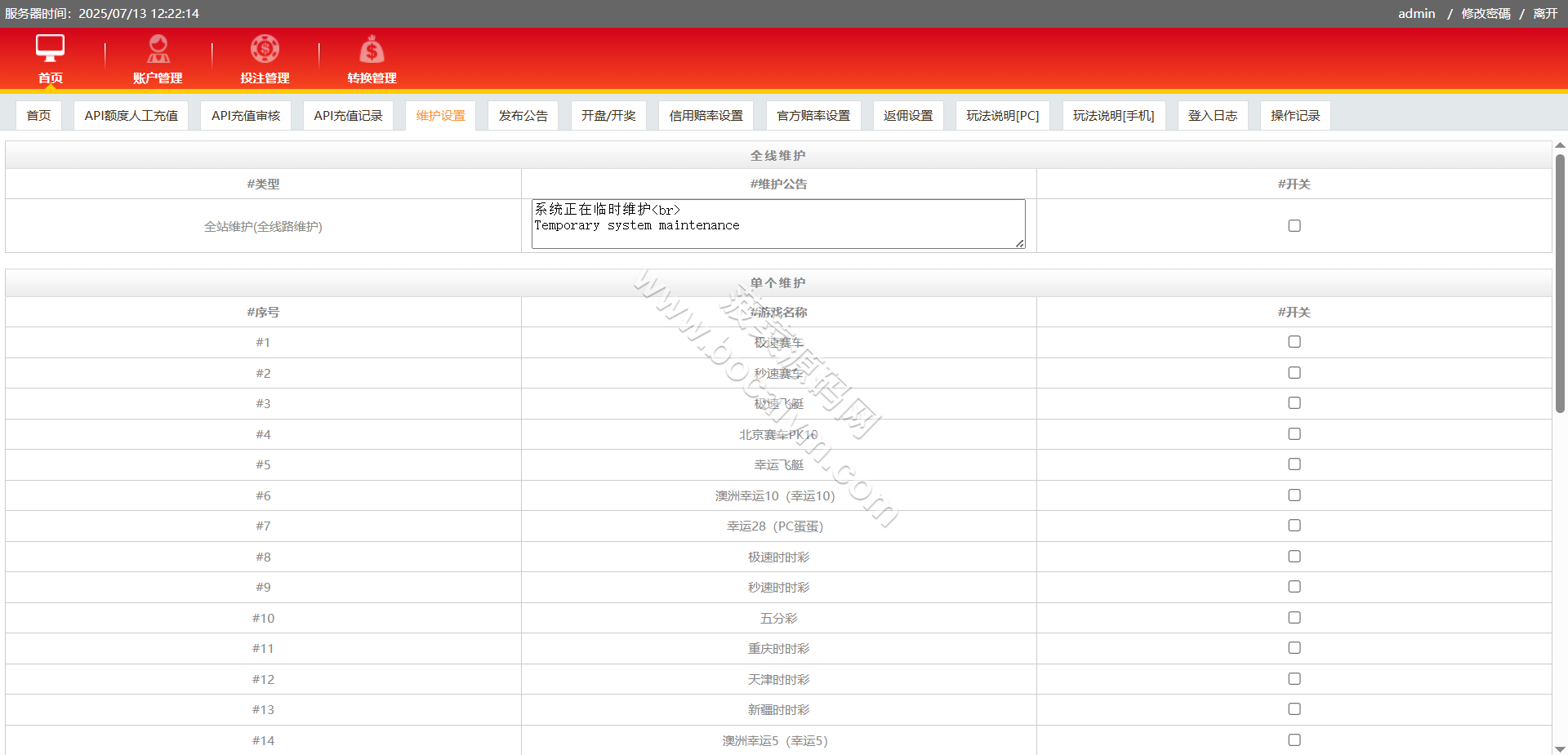Toggle maintenance for 秒速赛车

click(1294, 373)
